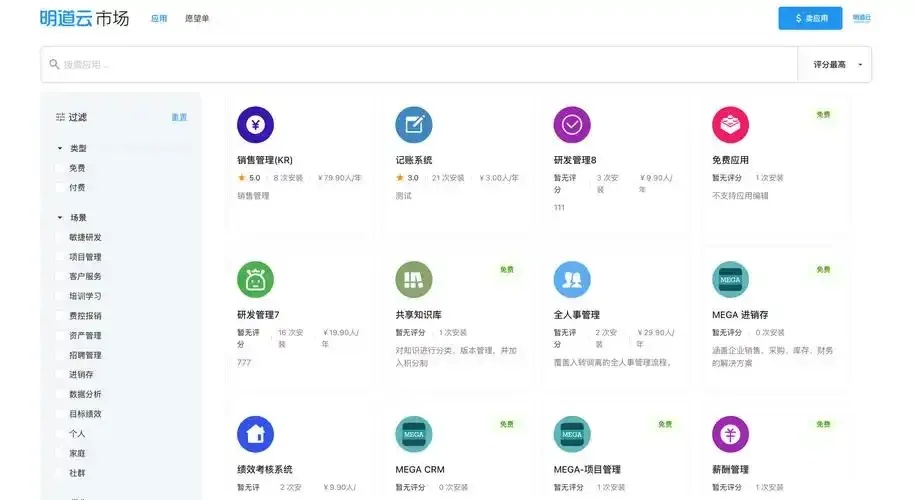Check the 社群 scenario filter
This screenshot has width=914, height=500.
point(59,473)
